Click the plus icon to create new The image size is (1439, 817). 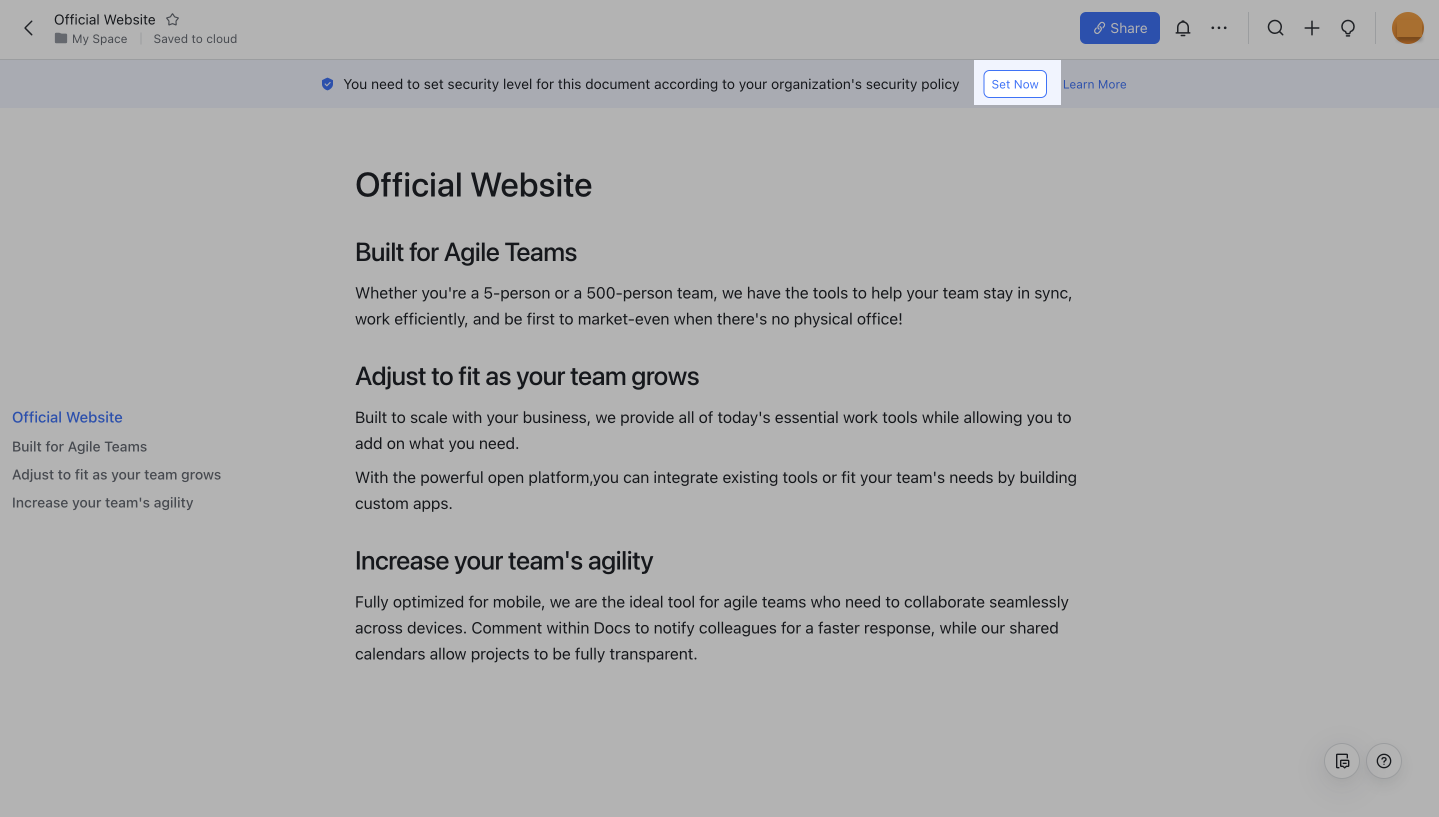[1312, 28]
